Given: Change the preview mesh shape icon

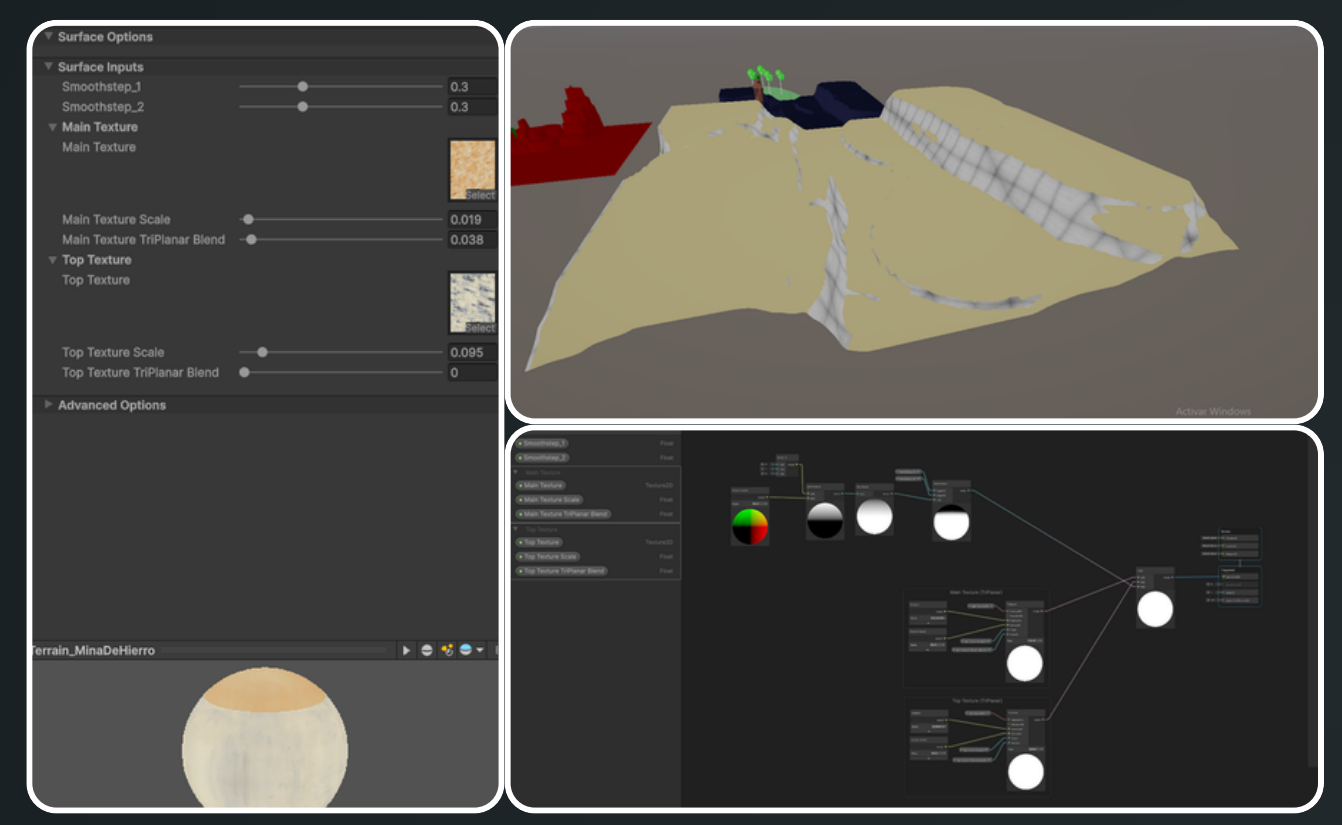Looking at the screenshot, I should [427, 650].
